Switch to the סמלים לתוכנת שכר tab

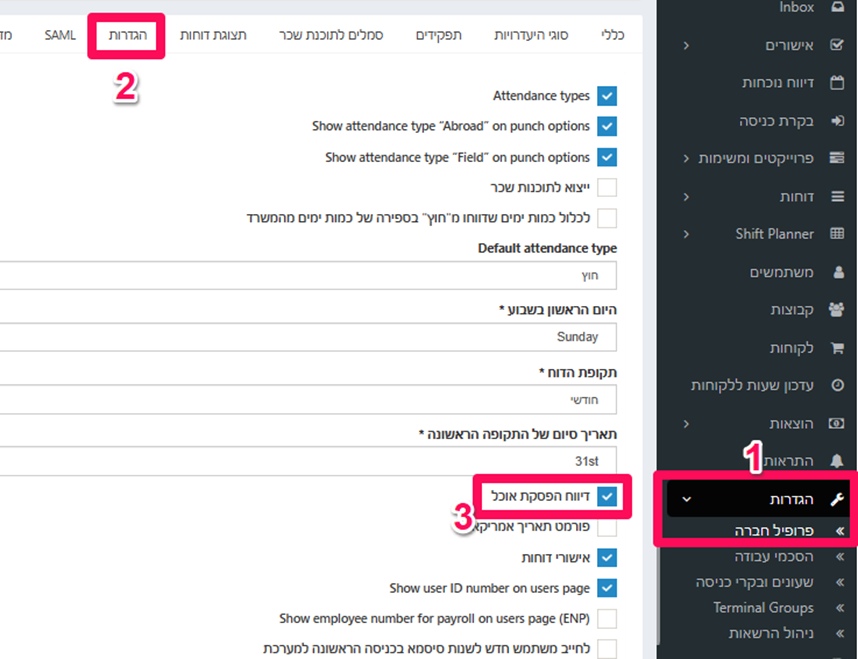pos(331,35)
